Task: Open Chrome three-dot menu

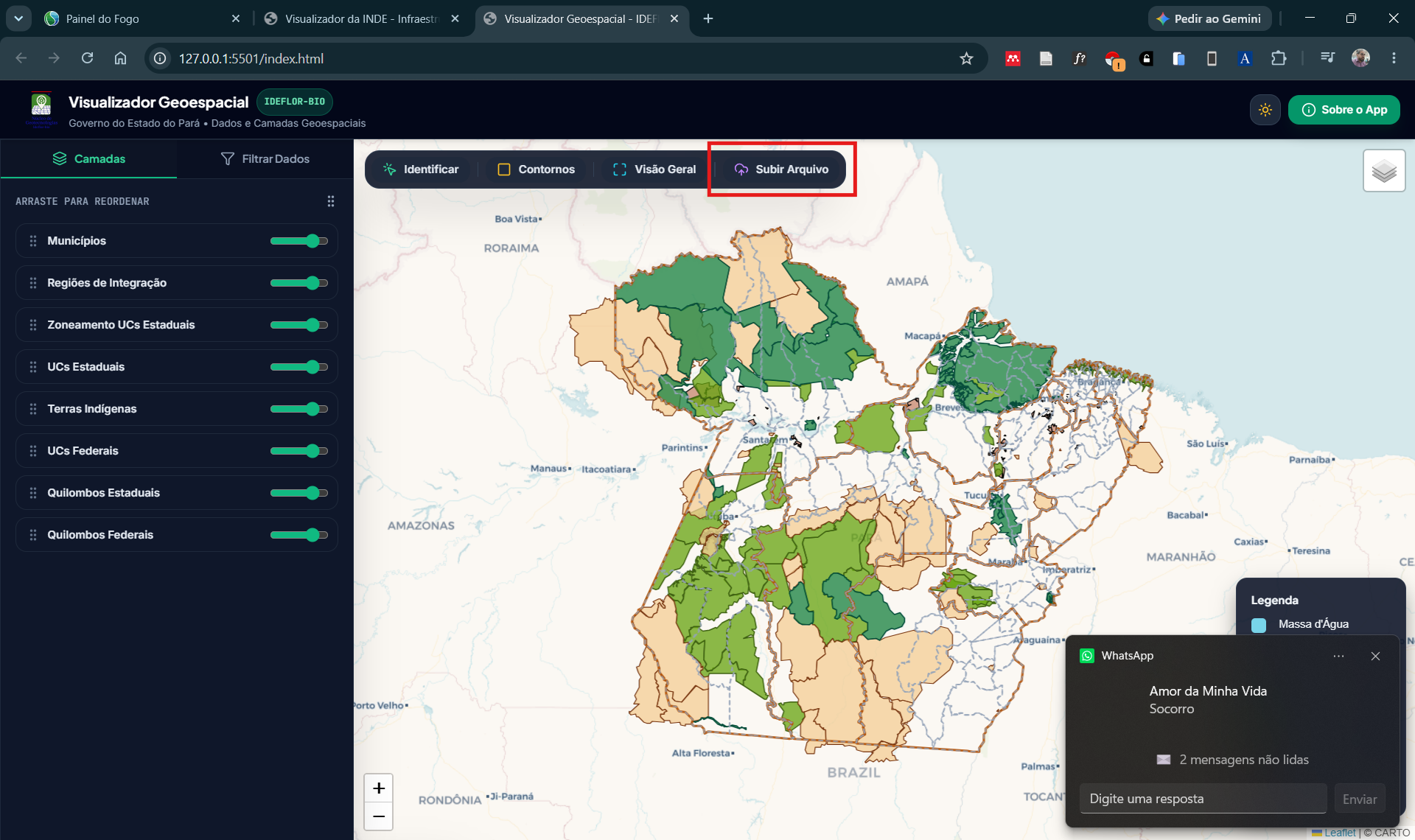Action: (1394, 58)
